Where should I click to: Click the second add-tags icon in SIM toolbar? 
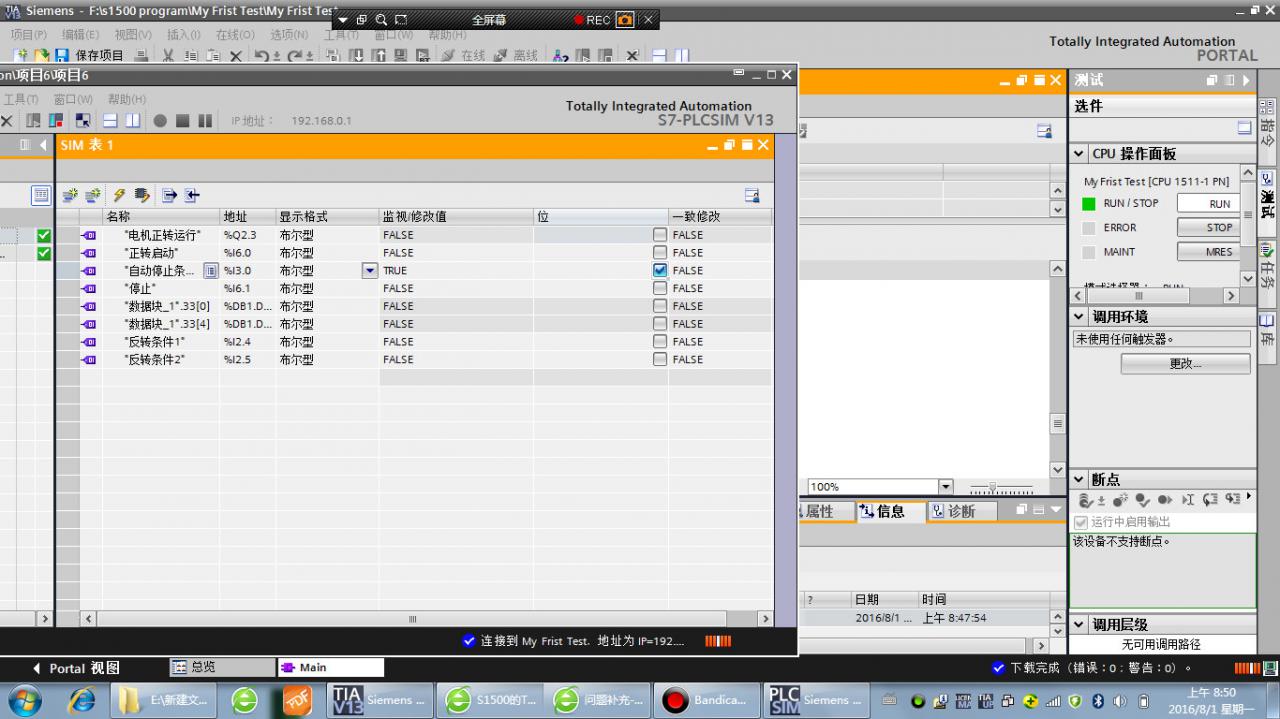(93, 195)
